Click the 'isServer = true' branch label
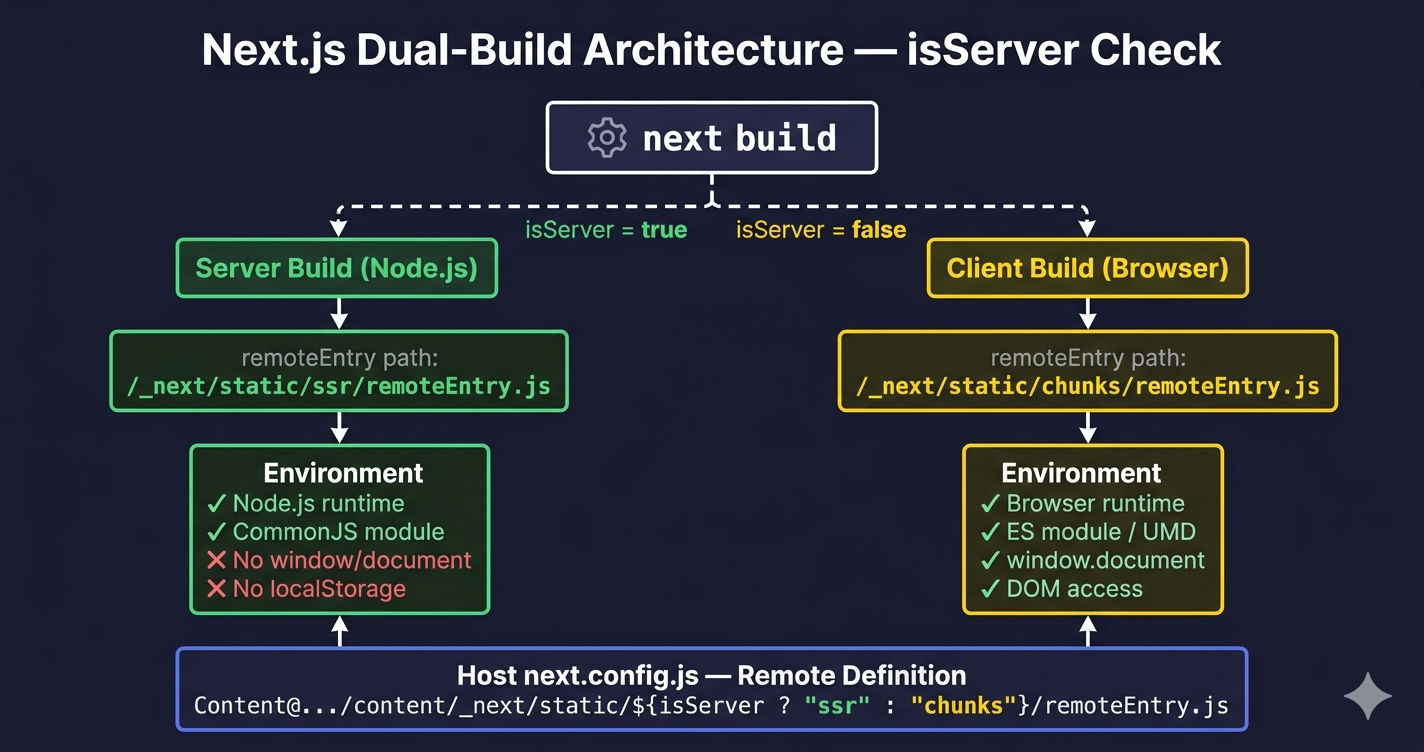Screen dimensions: 1424x752 pyautogui.click(x=606, y=230)
